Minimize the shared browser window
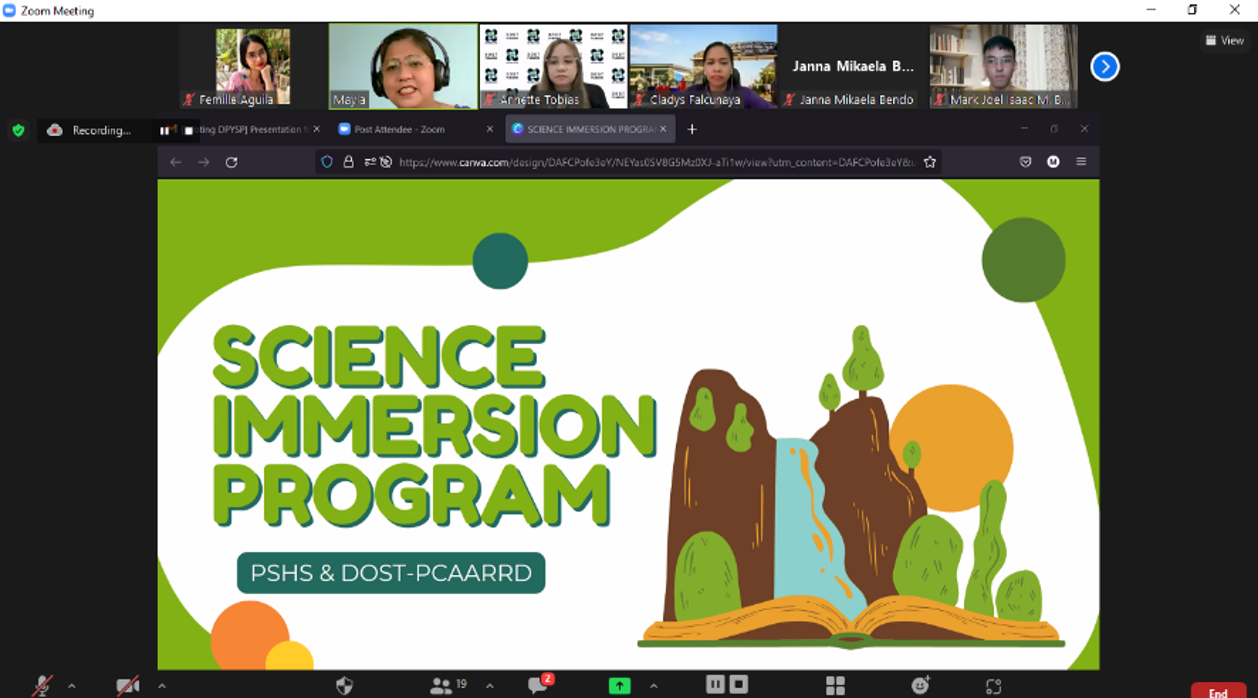 pos(1025,129)
